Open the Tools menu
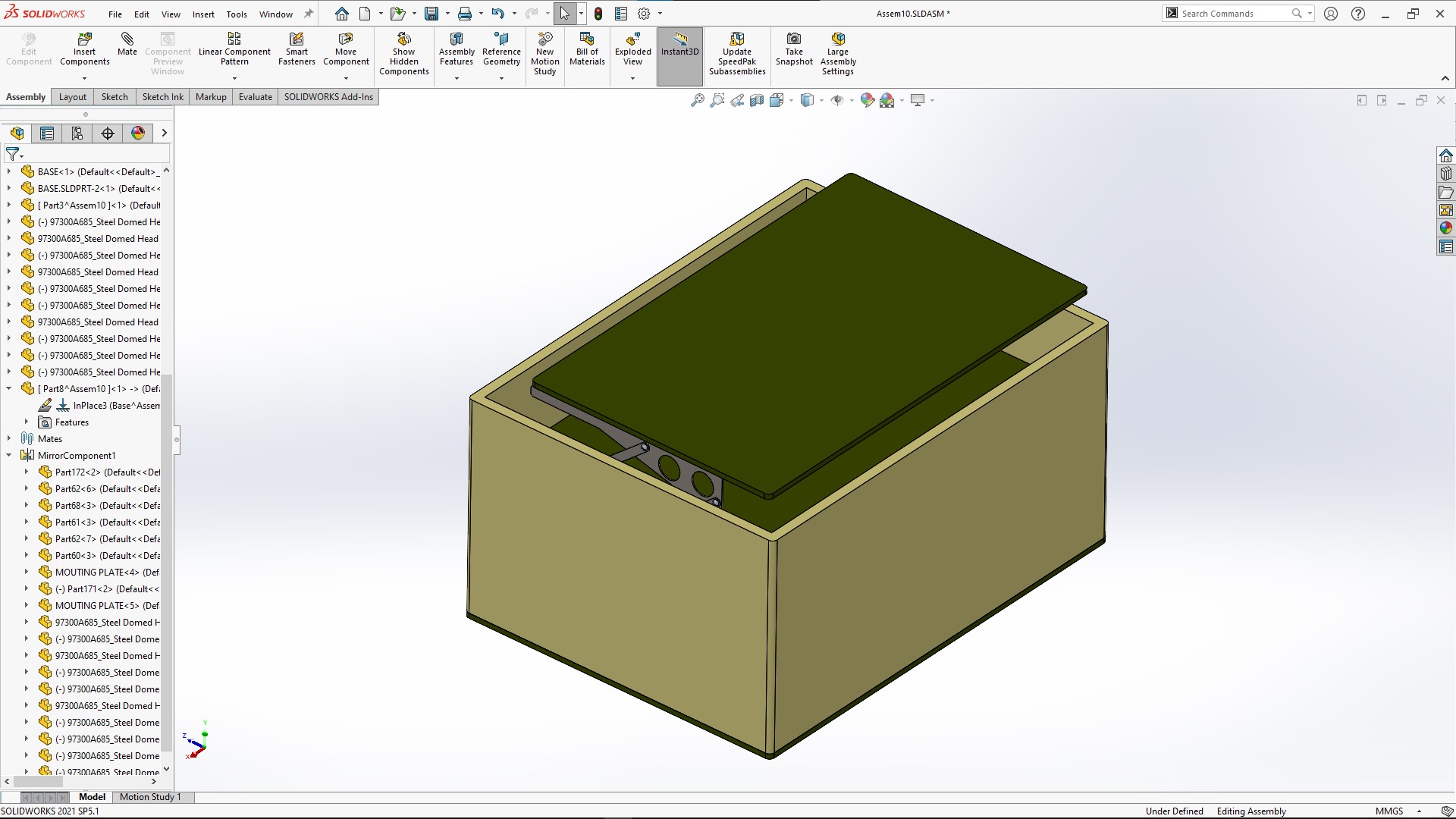The image size is (1456, 819). pyautogui.click(x=237, y=14)
